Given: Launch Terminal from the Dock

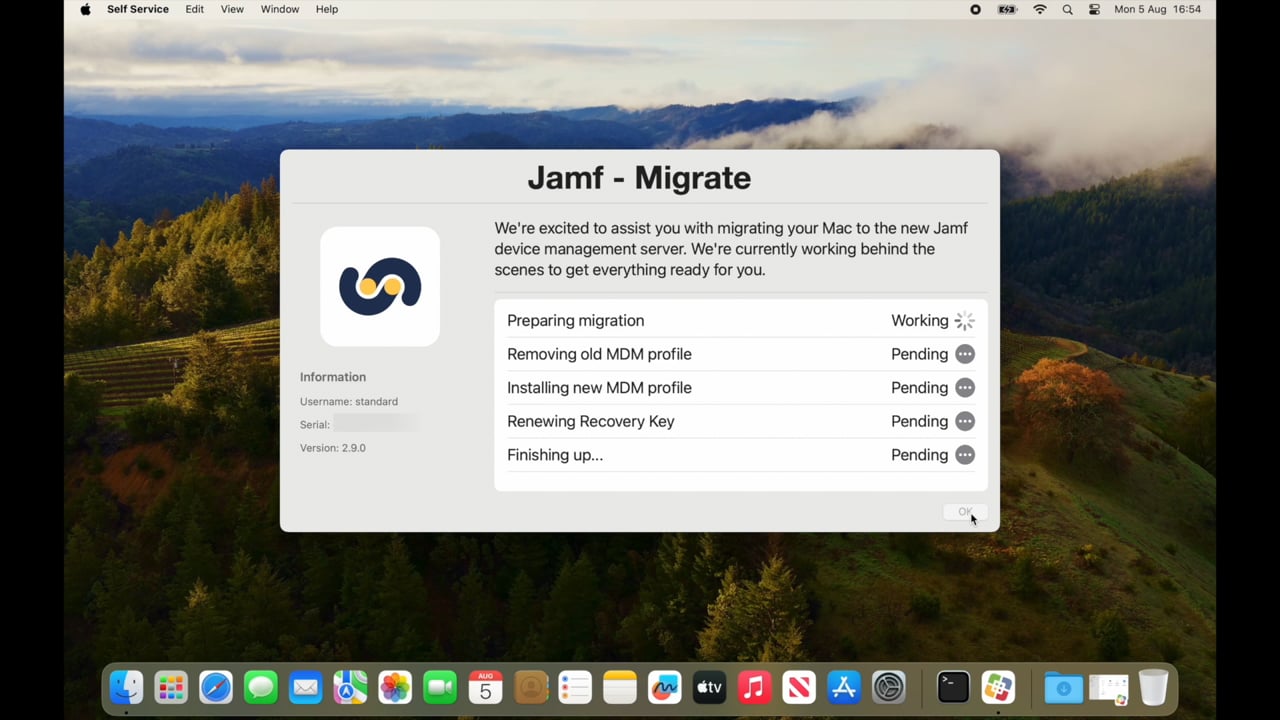Looking at the screenshot, I should 953,687.
